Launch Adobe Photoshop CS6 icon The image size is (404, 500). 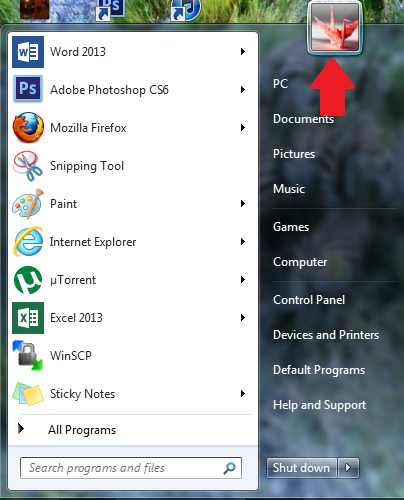tap(28, 89)
